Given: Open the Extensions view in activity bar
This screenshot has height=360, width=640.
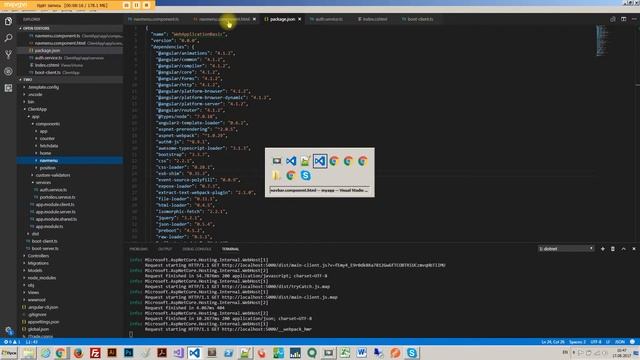Looking at the screenshot, I should point(8,88).
